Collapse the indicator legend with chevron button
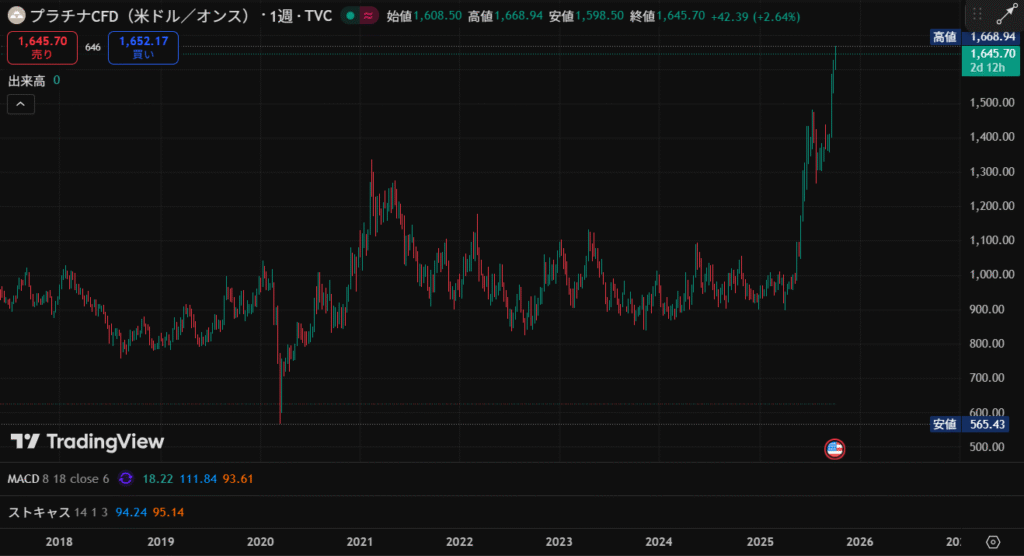1024x556 pixels. tap(20, 104)
